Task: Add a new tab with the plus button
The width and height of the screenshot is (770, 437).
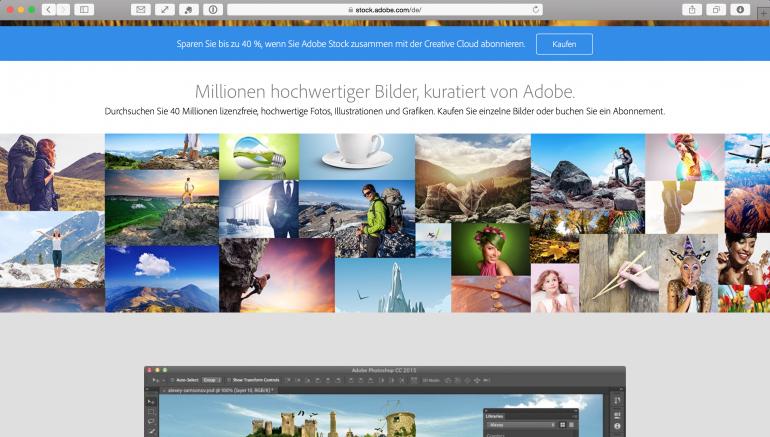Action: click(x=764, y=14)
